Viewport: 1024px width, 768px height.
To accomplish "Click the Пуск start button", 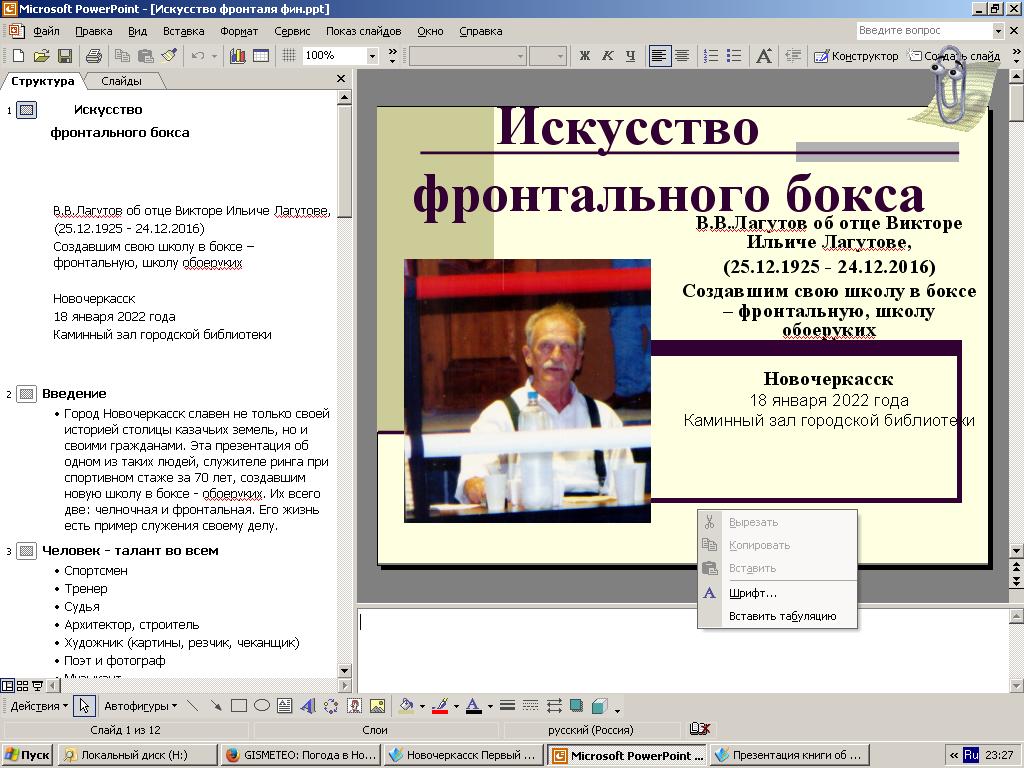I will (x=27, y=755).
